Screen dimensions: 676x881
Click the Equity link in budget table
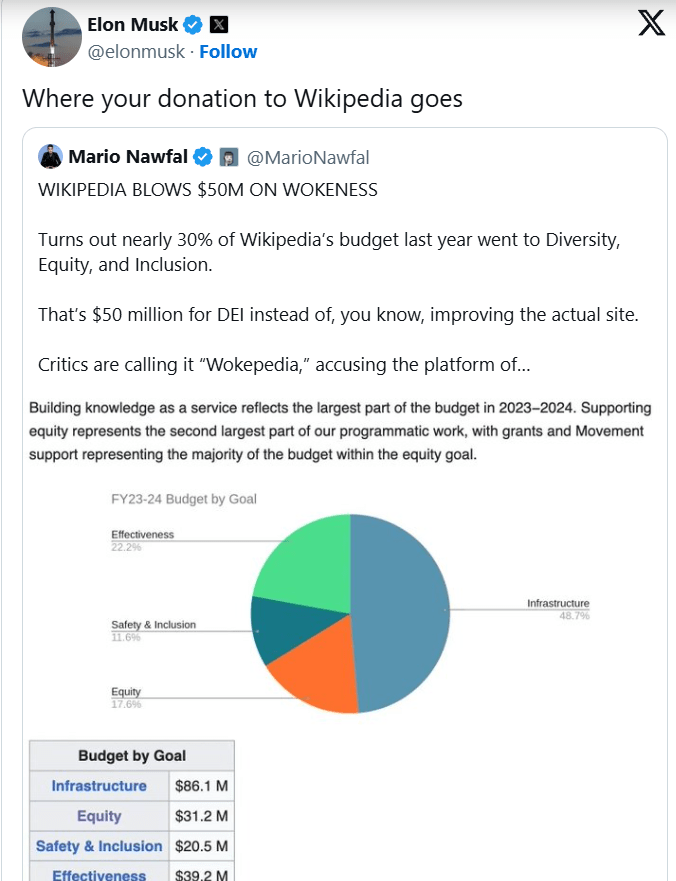[99, 816]
